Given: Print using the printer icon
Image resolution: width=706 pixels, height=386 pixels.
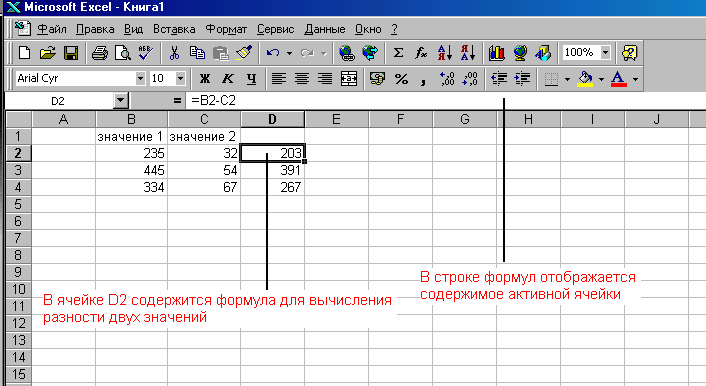Looking at the screenshot, I should point(100,53).
